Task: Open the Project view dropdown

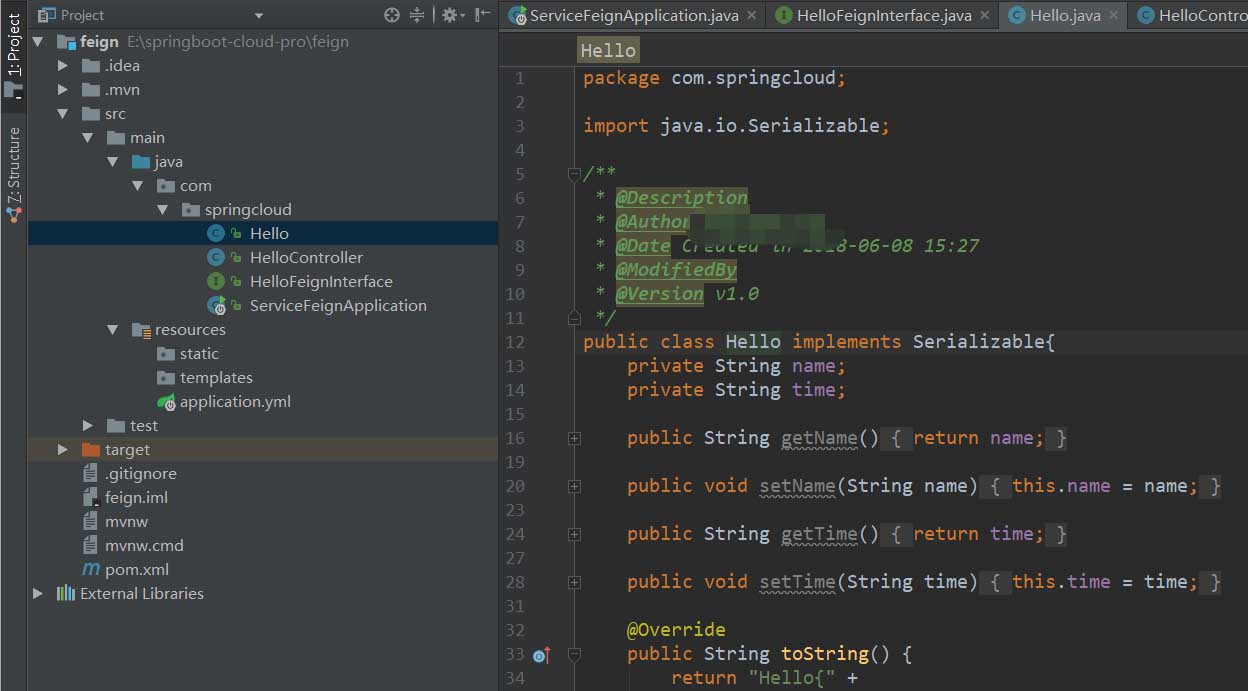Action: [x=259, y=15]
